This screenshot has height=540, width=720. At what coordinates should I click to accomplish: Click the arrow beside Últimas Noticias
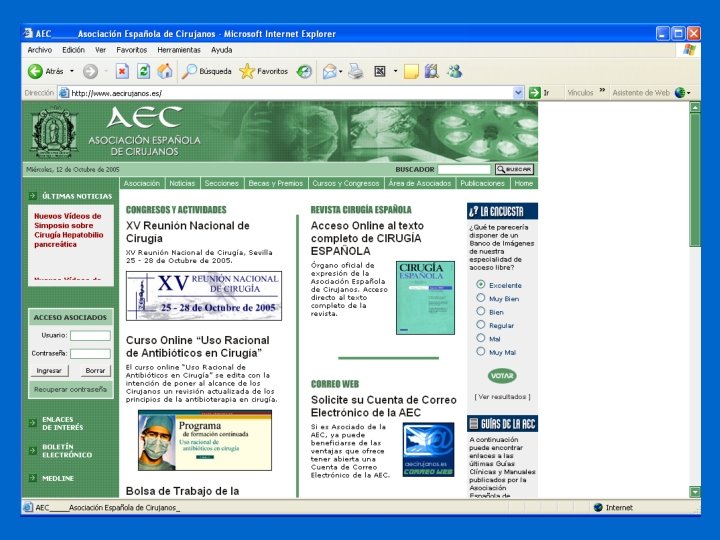(33, 196)
